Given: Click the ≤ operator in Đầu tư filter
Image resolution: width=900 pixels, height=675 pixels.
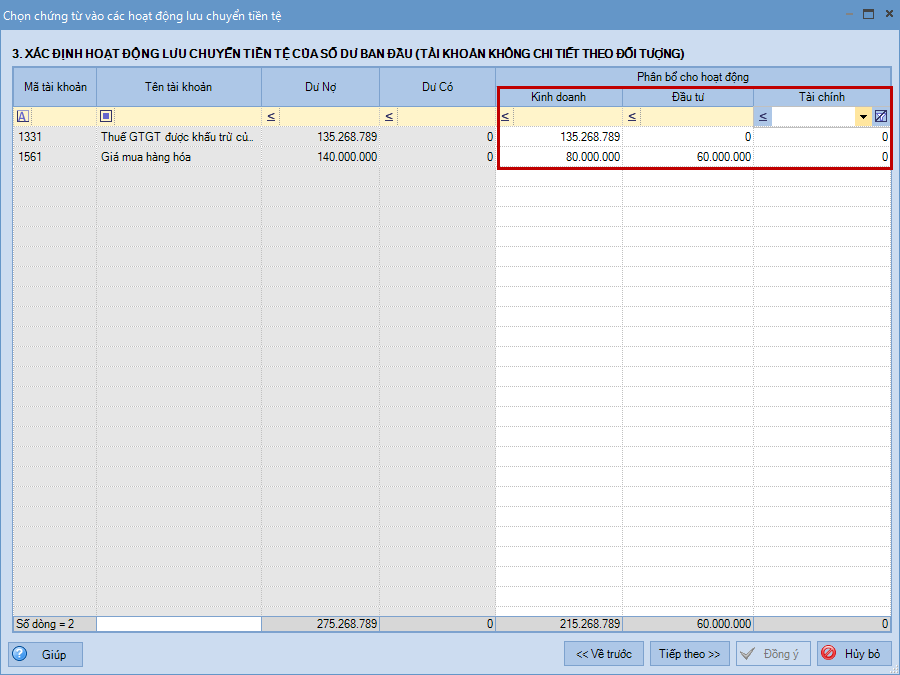Looking at the screenshot, I should coord(632,117).
